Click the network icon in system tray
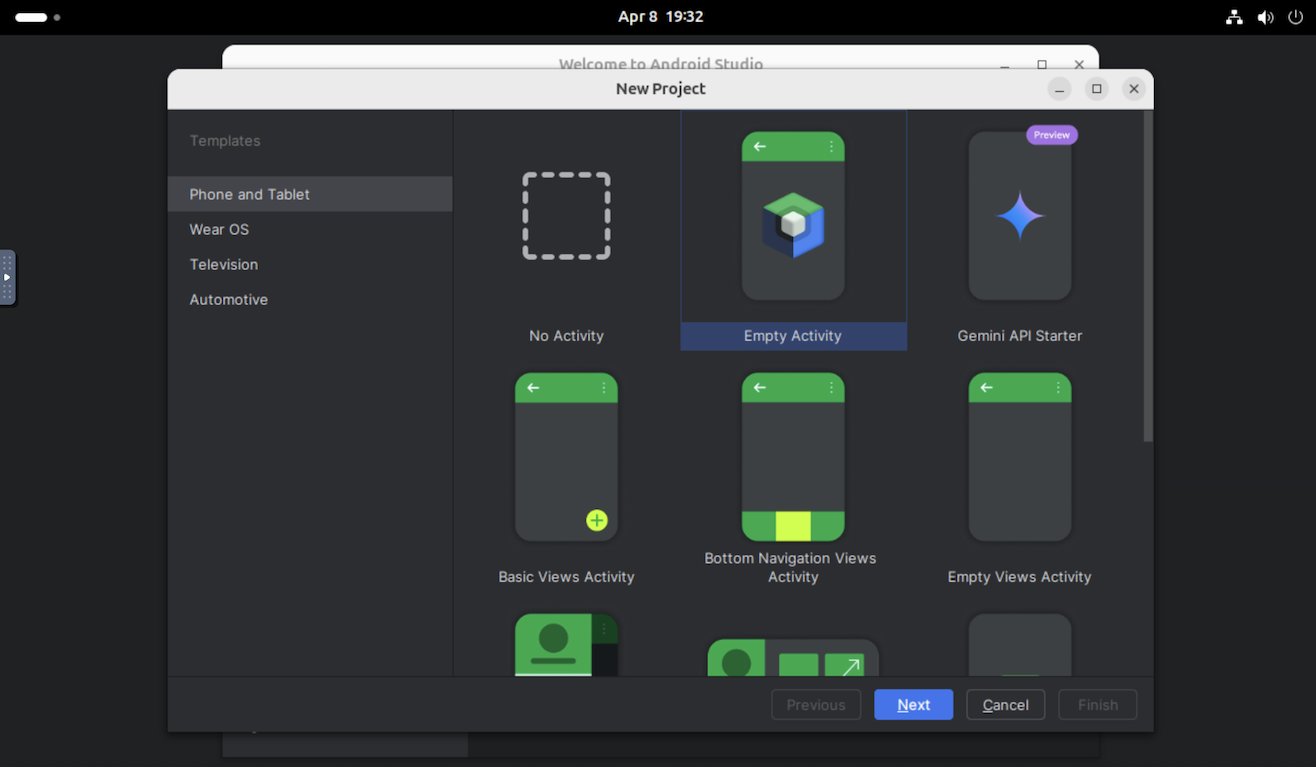The image size is (1316, 767). point(1234,17)
